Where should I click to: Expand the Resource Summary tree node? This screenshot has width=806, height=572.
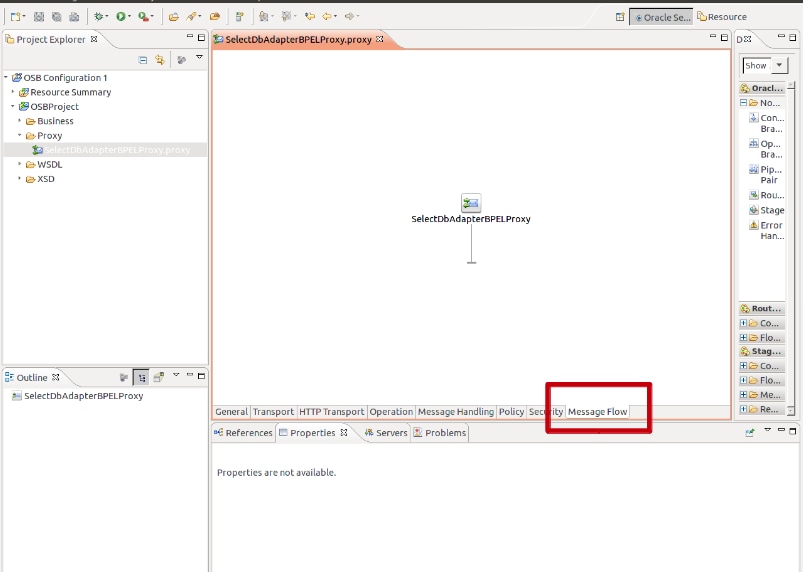click(13, 91)
